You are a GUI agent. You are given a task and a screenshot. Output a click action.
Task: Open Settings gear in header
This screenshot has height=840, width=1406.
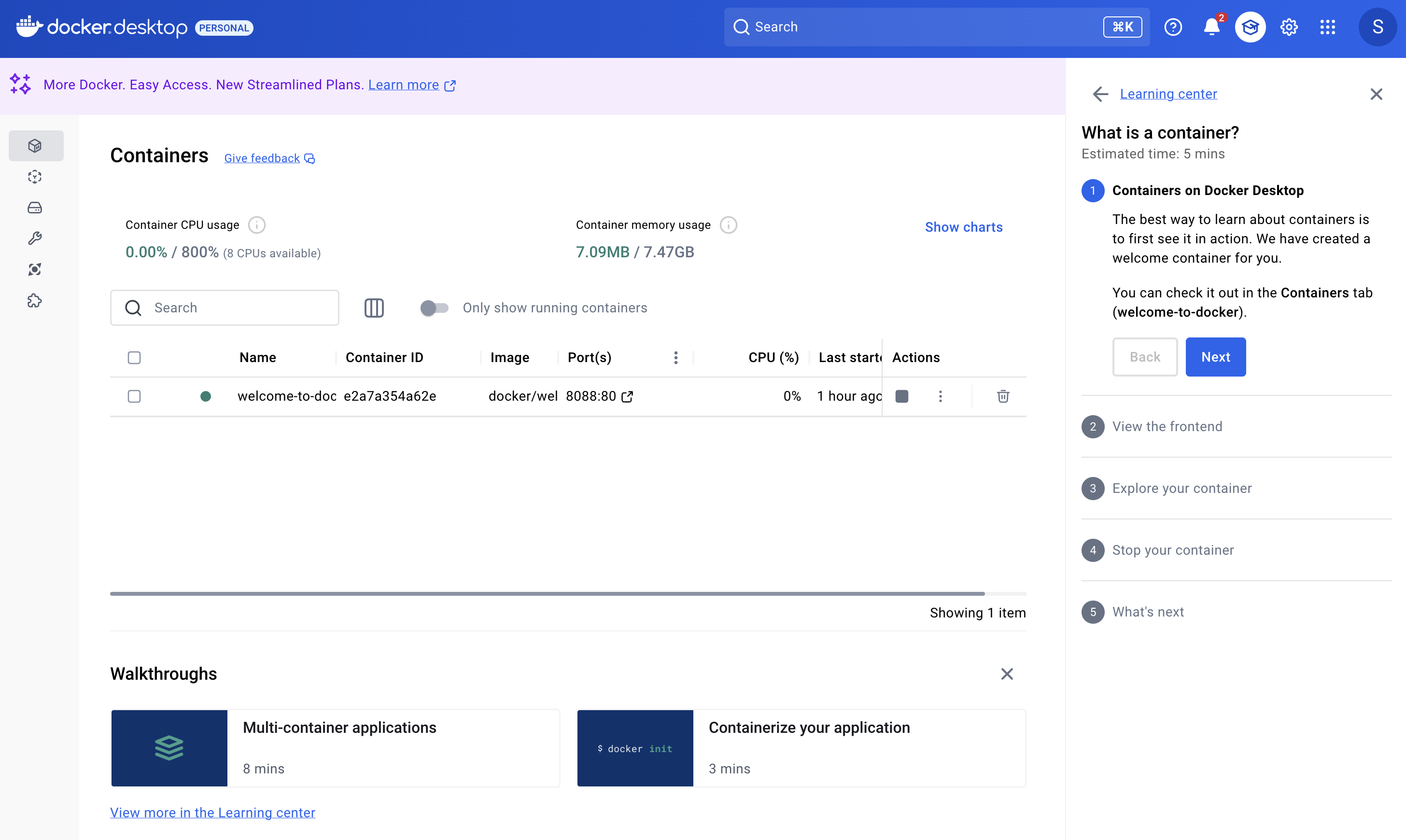(1289, 27)
